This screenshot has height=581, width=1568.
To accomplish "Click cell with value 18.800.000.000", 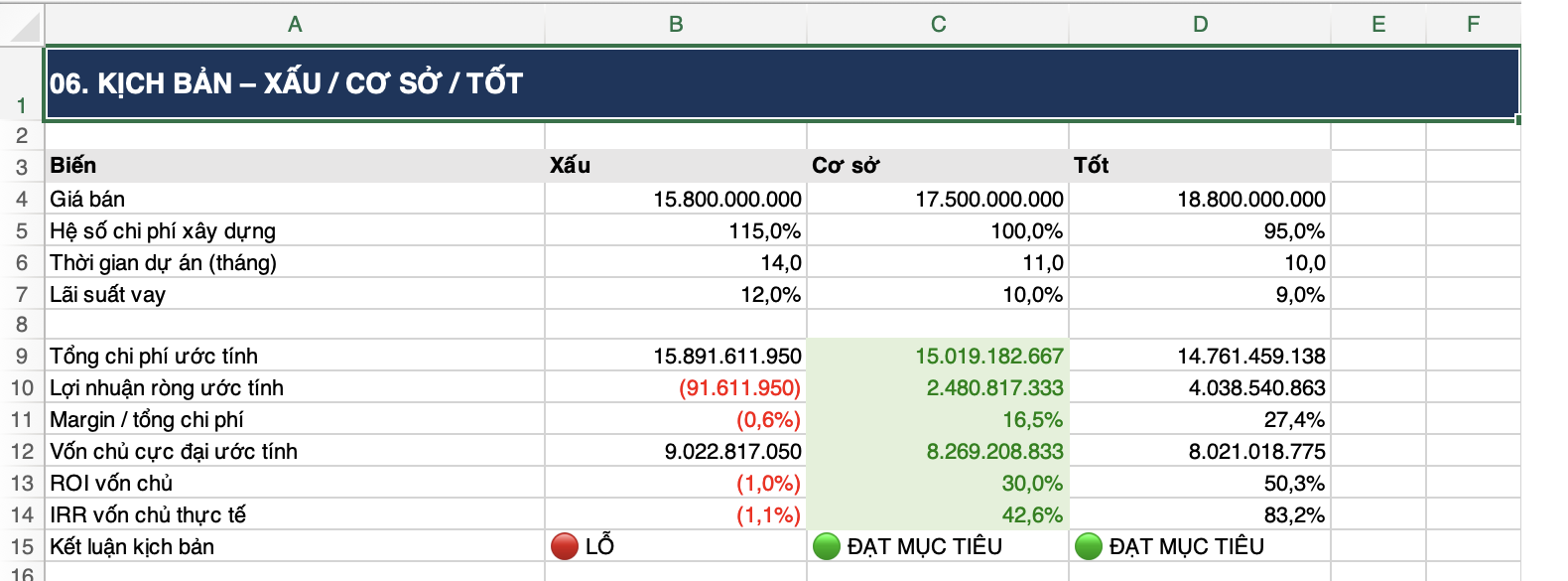I will (1200, 199).
